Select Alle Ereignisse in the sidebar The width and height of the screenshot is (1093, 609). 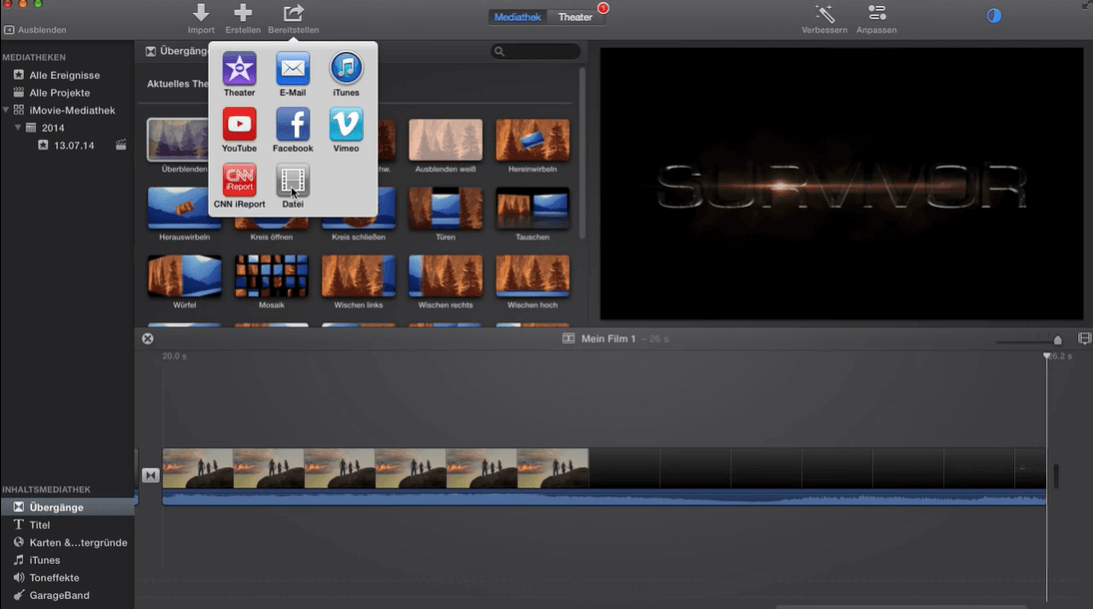pyautogui.click(x=64, y=75)
